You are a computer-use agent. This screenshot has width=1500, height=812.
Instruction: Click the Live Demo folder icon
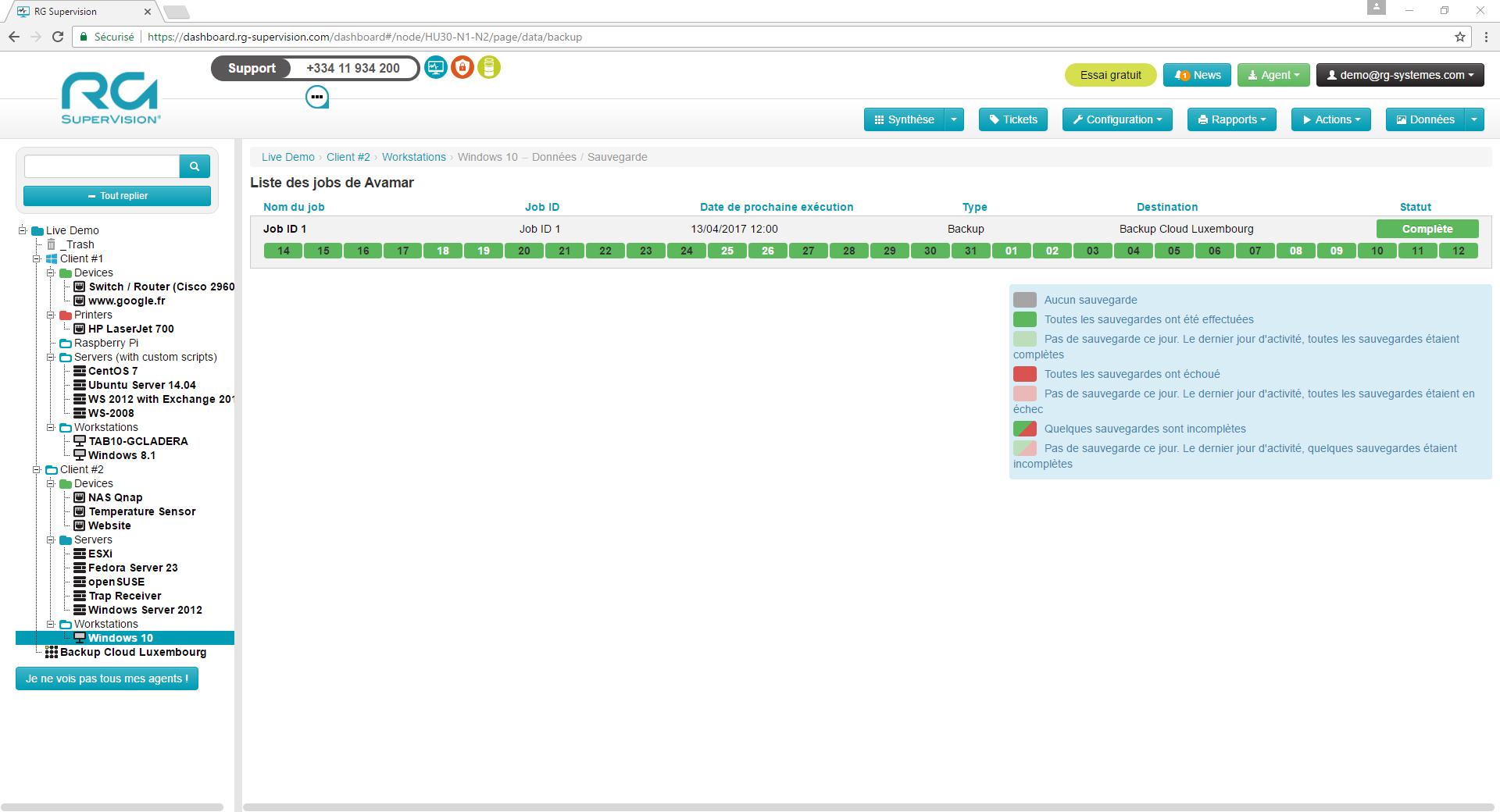pos(37,230)
